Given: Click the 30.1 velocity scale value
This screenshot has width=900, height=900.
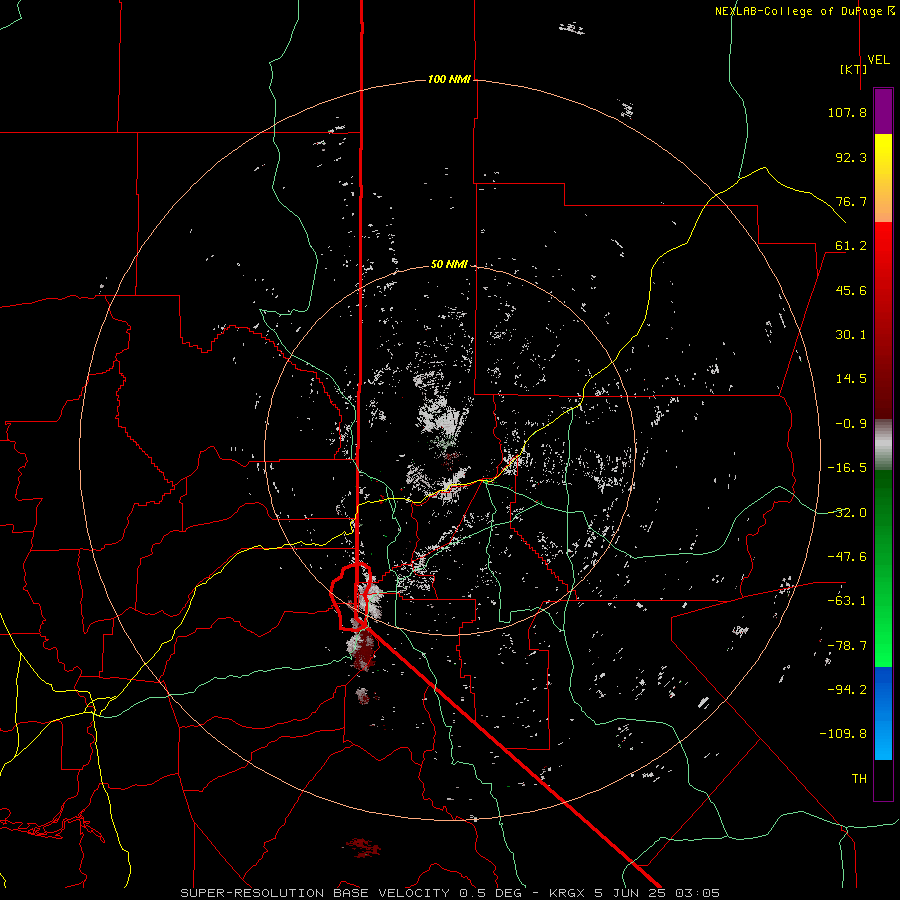Looking at the screenshot, I should coord(851,335).
